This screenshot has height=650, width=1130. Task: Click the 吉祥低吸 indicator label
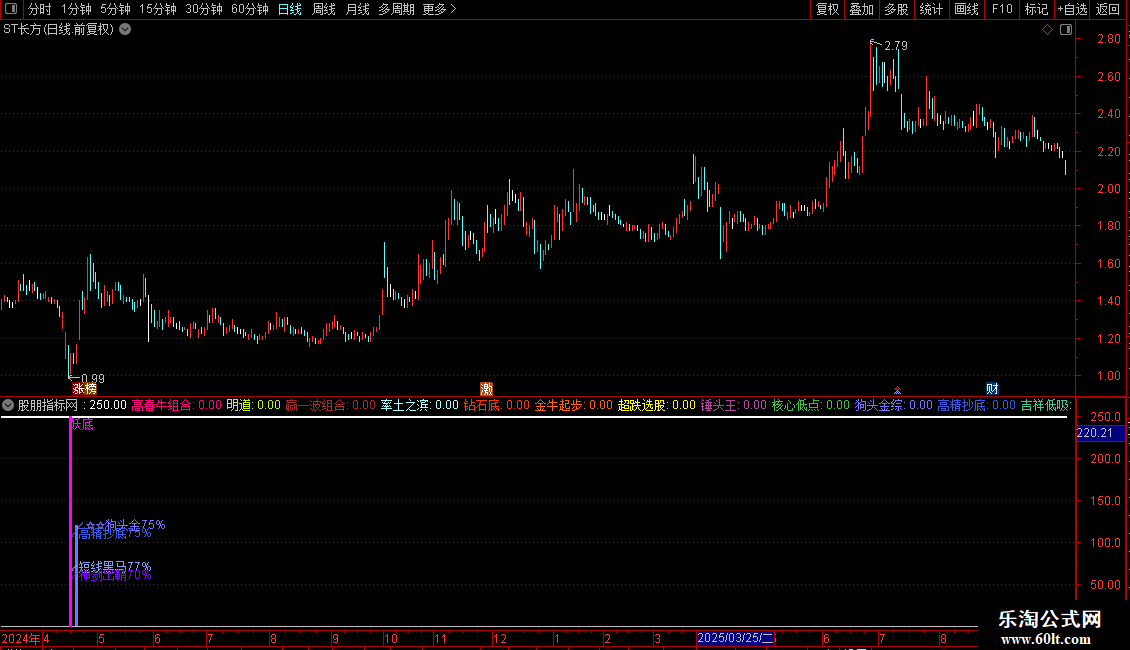tap(1045, 406)
